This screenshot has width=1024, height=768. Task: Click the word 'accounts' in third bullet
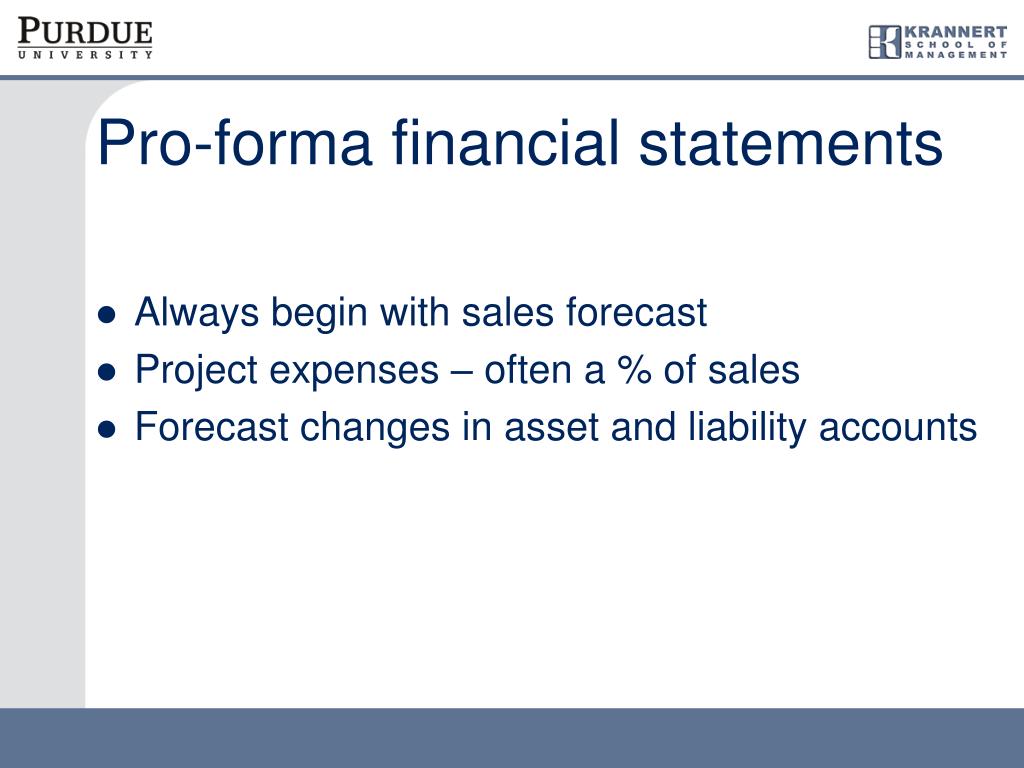pos(898,428)
